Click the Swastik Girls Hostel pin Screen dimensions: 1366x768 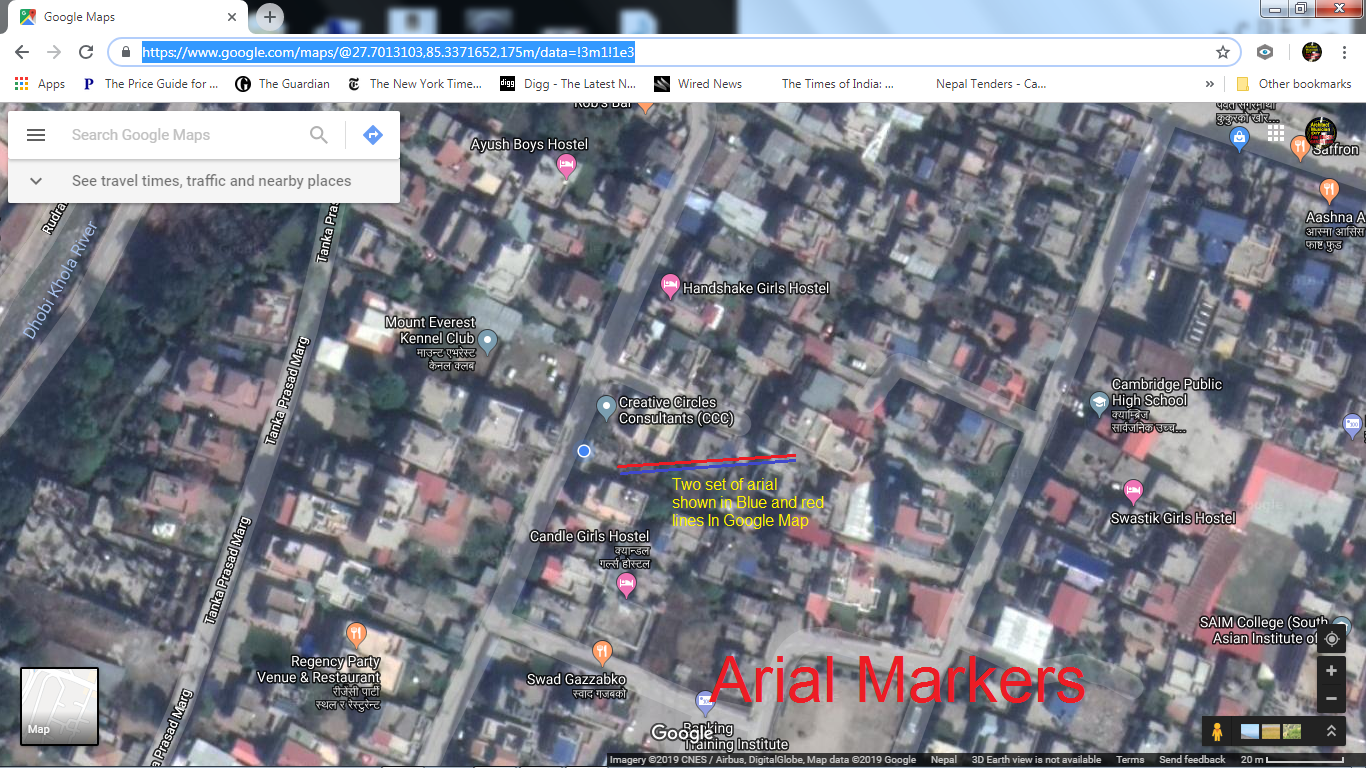tap(1132, 492)
